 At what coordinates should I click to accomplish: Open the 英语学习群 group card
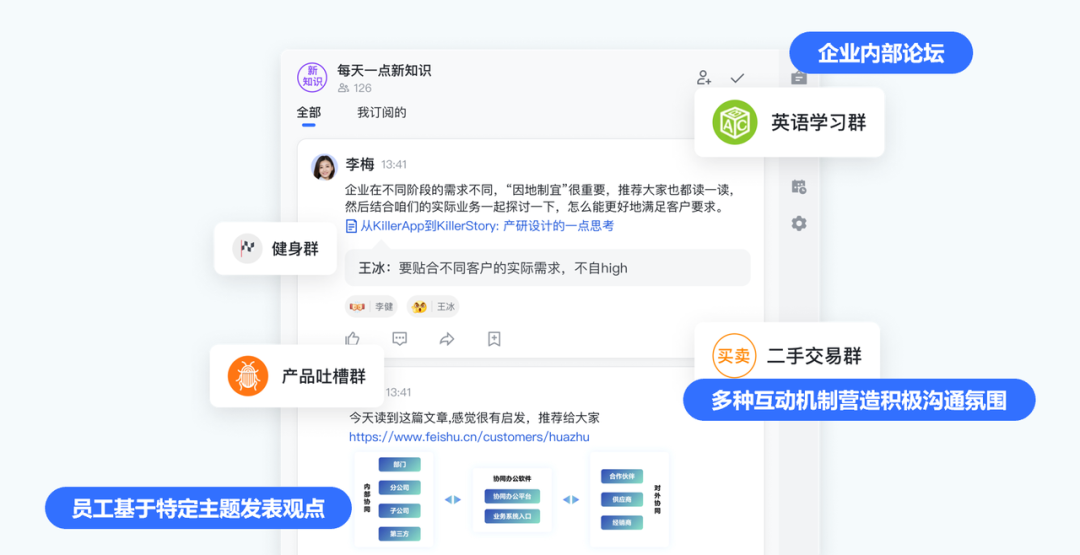(x=789, y=123)
